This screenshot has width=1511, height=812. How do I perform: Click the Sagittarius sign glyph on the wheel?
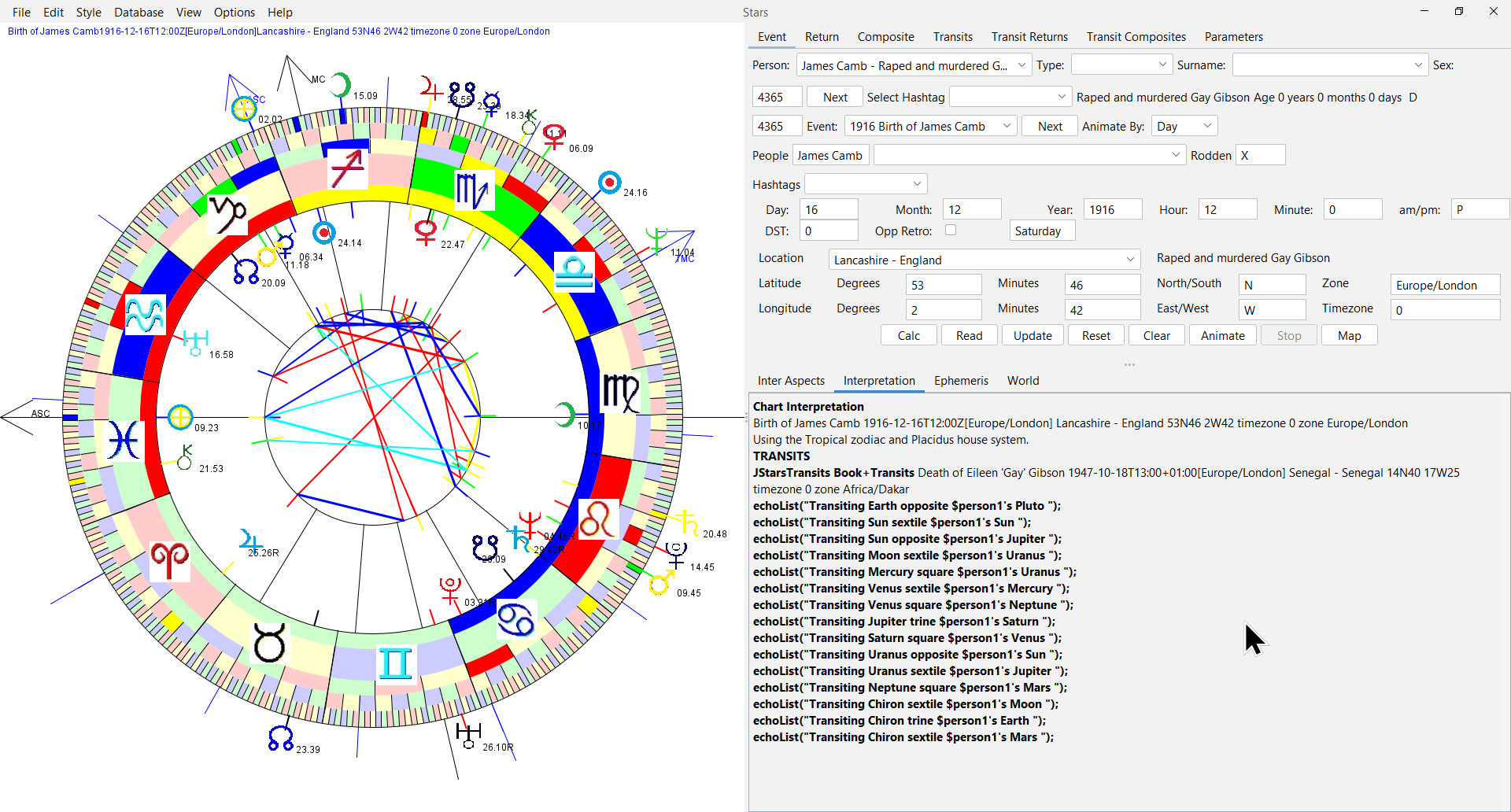pos(348,169)
